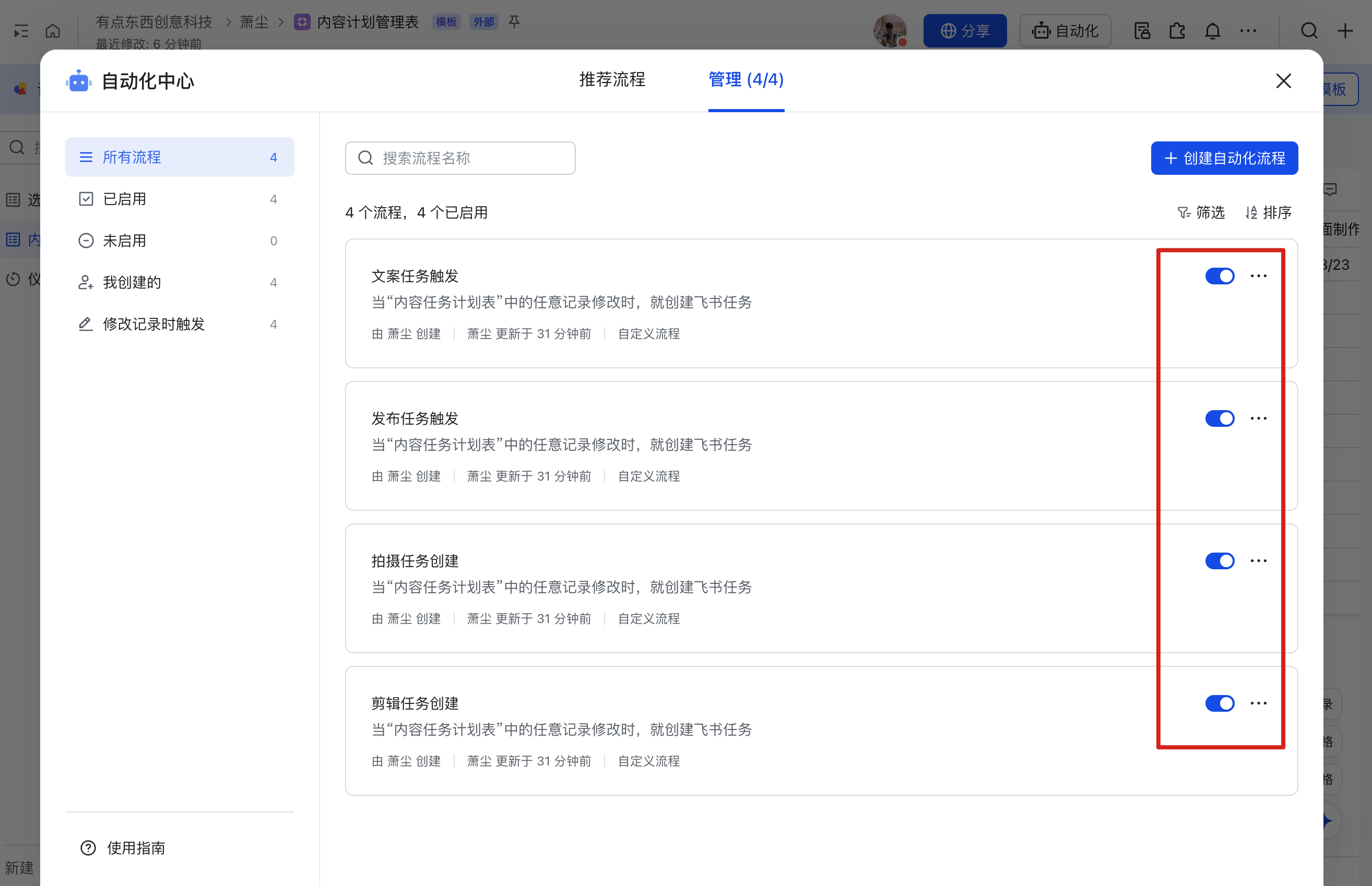This screenshot has width=1372, height=886.
Task: Open the top bar more options ellipsis
Action: pyautogui.click(x=1248, y=30)
